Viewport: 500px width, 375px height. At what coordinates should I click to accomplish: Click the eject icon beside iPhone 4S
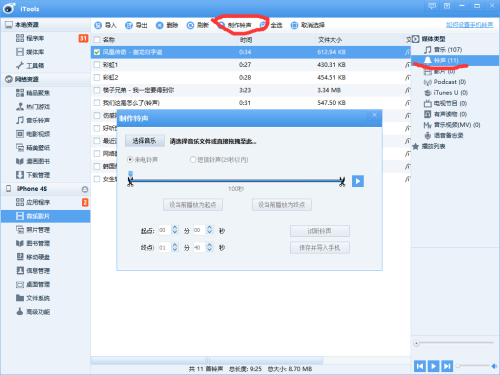[85, 189]
